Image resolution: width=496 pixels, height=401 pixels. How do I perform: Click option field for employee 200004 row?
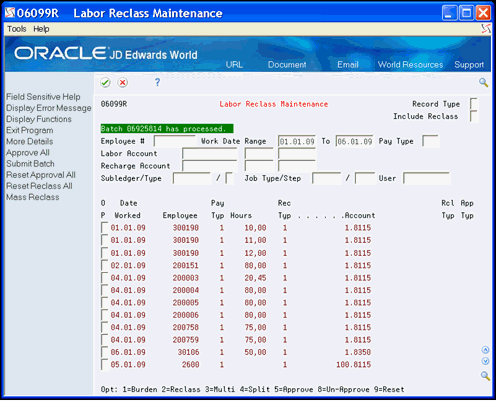coord(105,290)
